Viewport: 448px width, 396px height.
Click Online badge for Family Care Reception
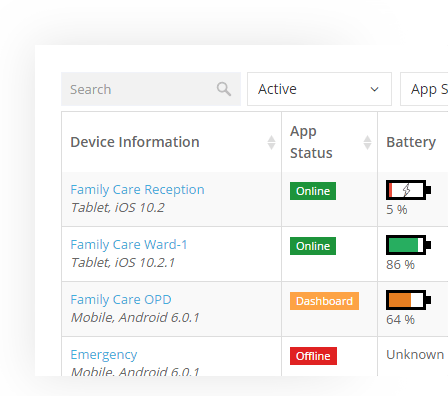click(x=313, y=191)
